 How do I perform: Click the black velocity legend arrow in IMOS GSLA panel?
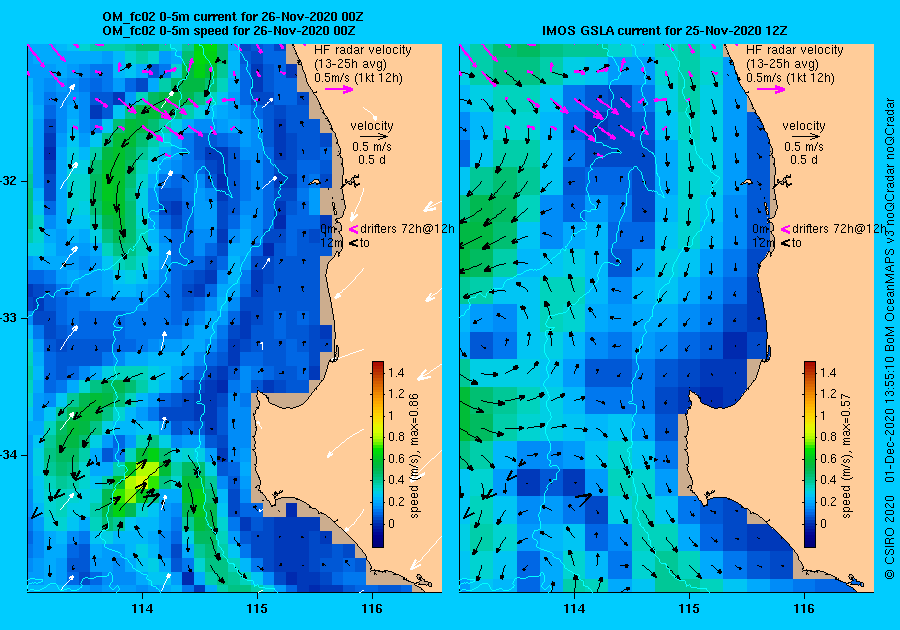click(807, 137)
